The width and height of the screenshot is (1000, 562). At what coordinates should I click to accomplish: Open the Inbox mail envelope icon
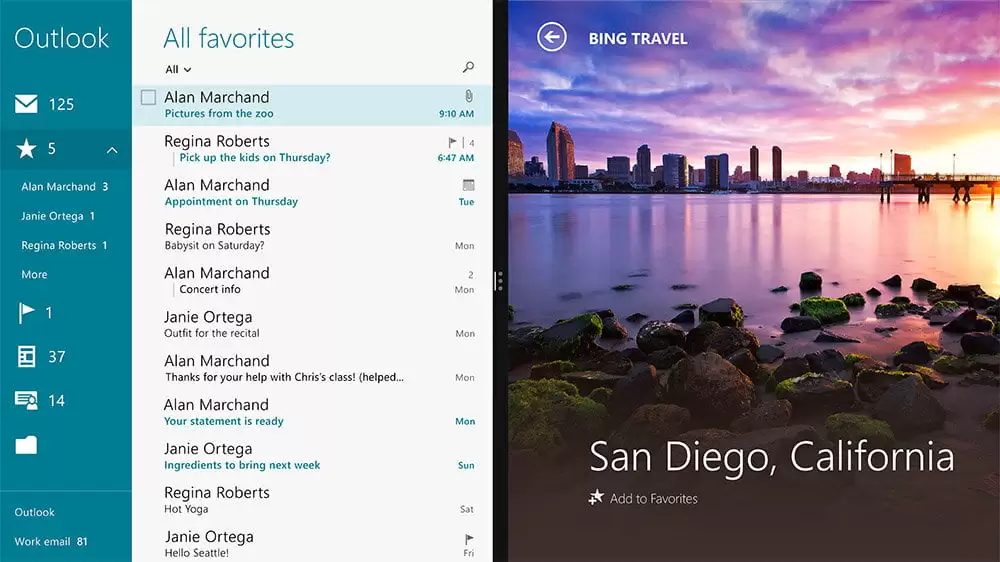pos(26,104)
